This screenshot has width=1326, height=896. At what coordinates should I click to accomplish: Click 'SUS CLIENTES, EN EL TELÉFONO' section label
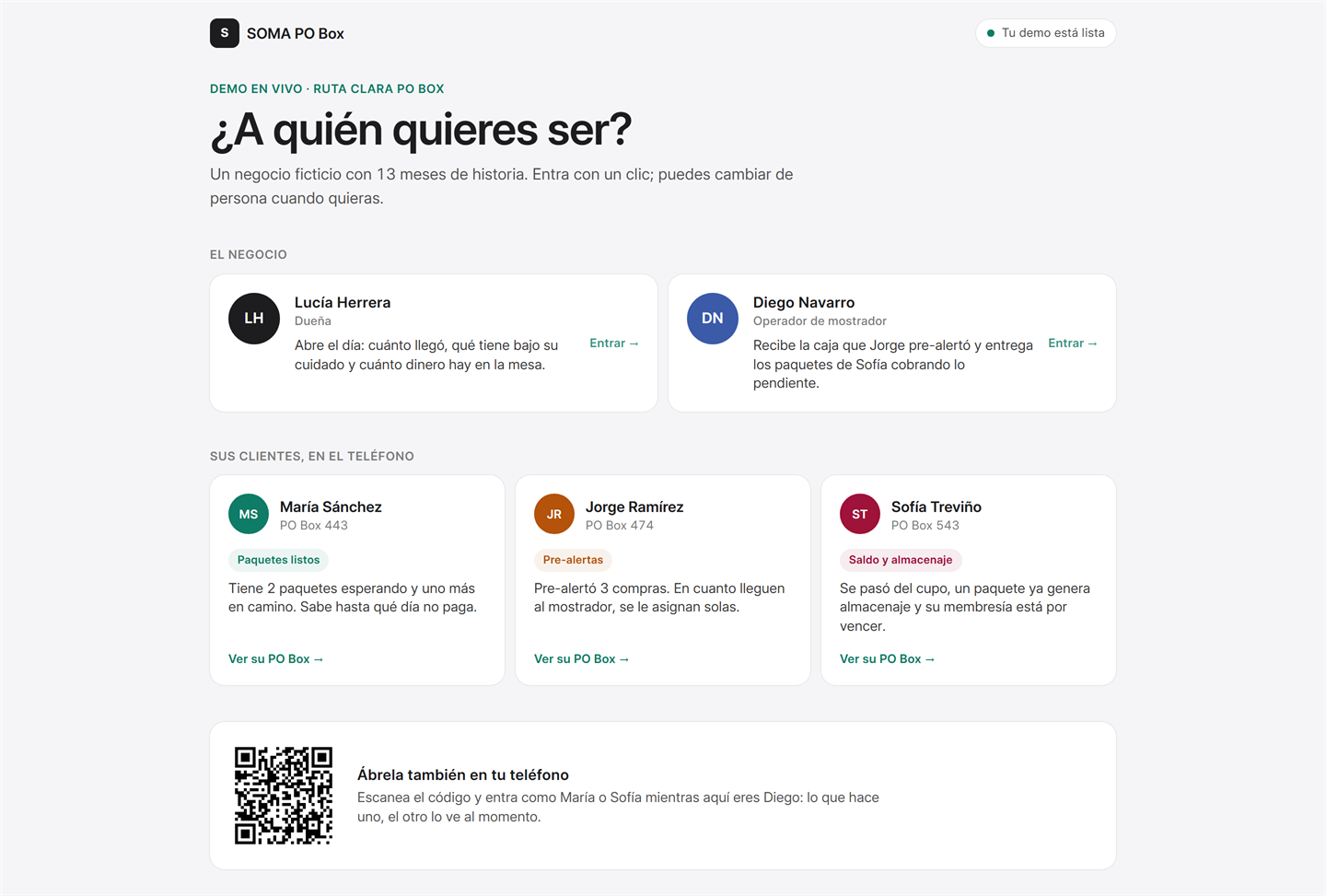[x=312, y=457]
